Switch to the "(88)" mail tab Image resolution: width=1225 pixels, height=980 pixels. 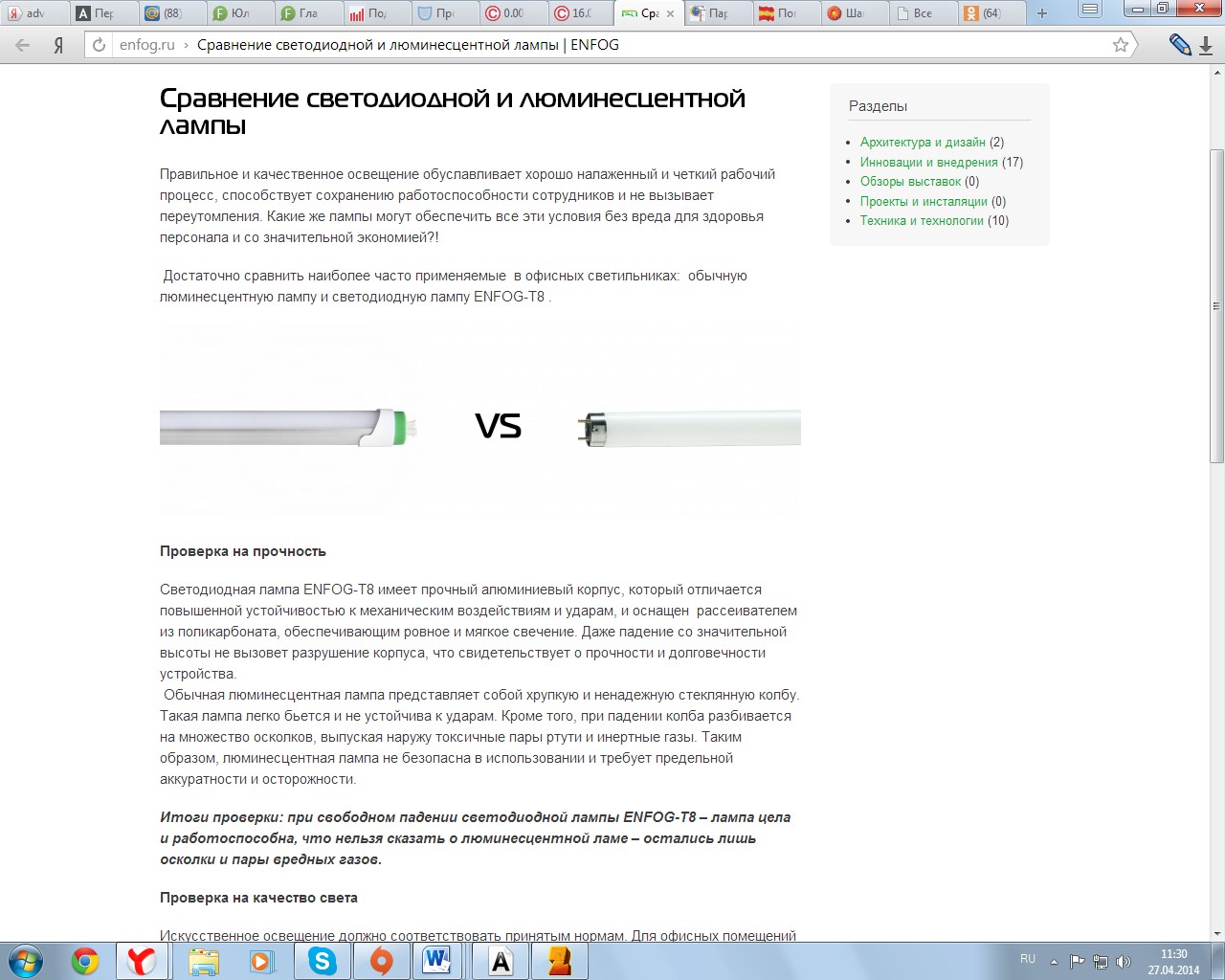point(172,13)
